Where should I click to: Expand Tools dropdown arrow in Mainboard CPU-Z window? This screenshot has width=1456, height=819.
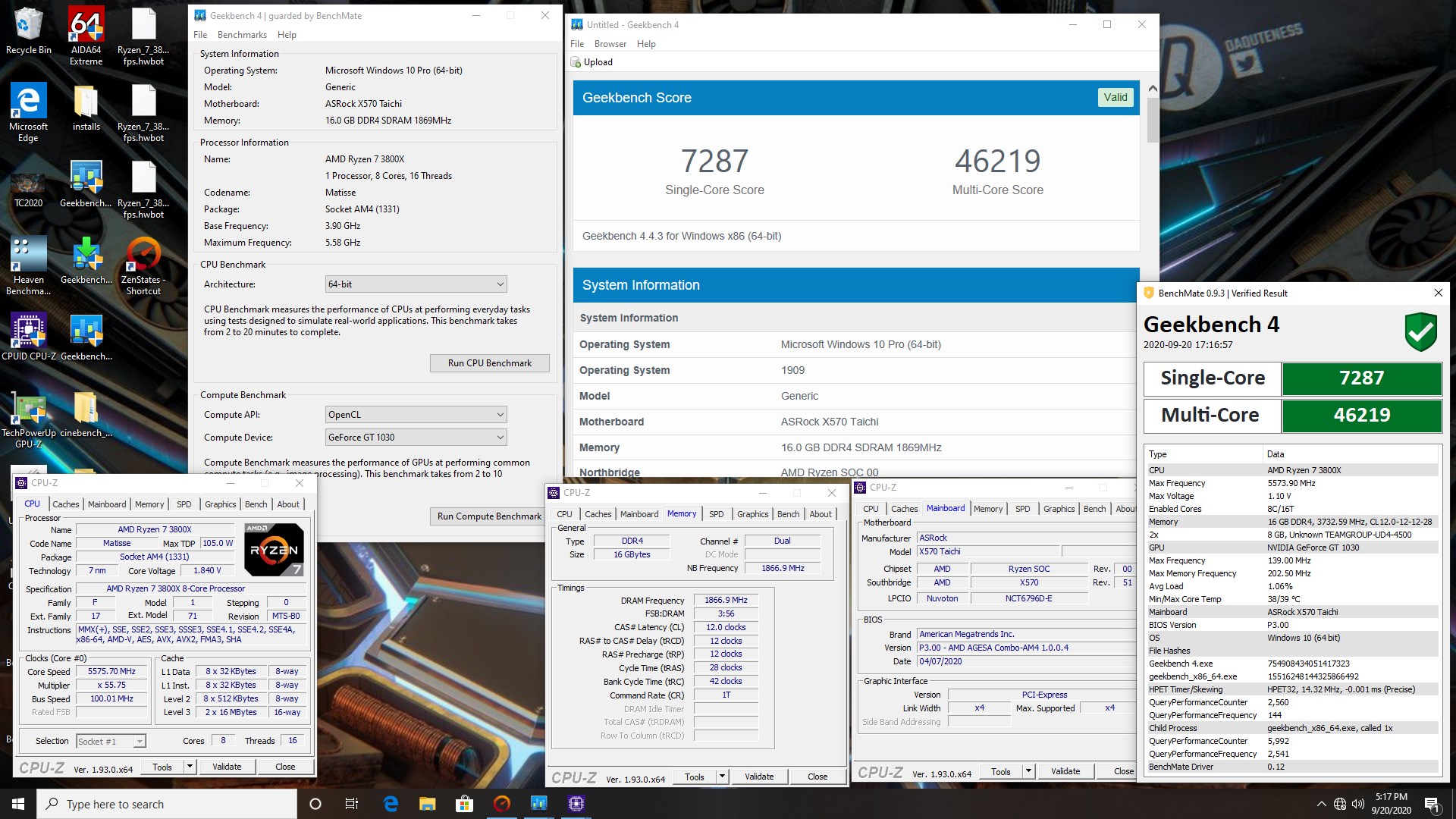click(x=1028, y=772)
